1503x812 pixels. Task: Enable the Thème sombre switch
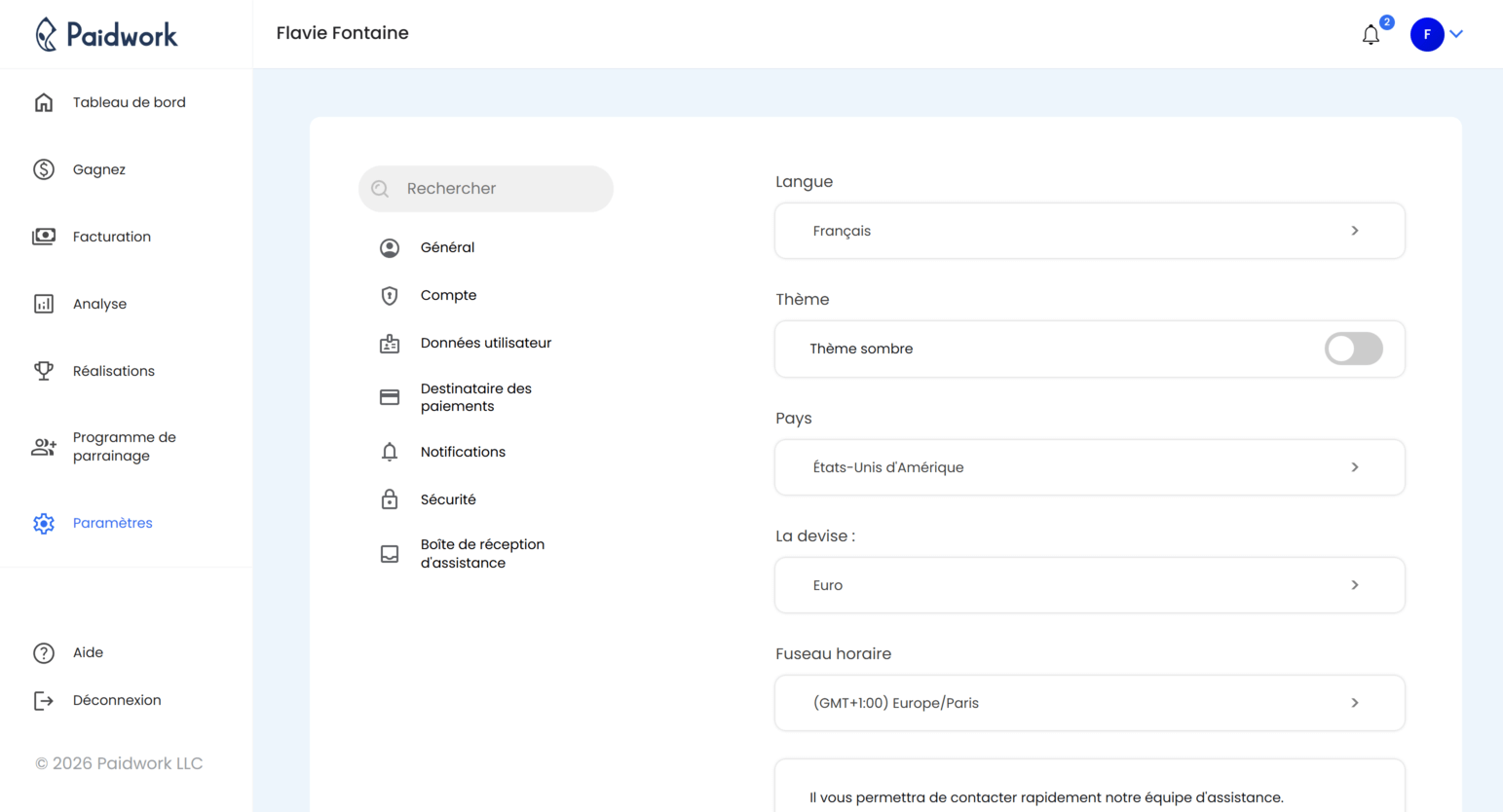point(1353,349)
